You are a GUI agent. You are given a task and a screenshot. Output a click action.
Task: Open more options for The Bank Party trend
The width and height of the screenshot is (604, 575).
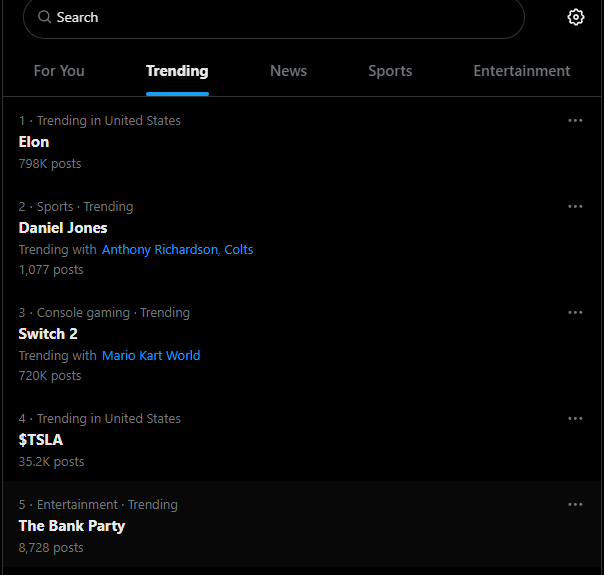click(575, 505)
